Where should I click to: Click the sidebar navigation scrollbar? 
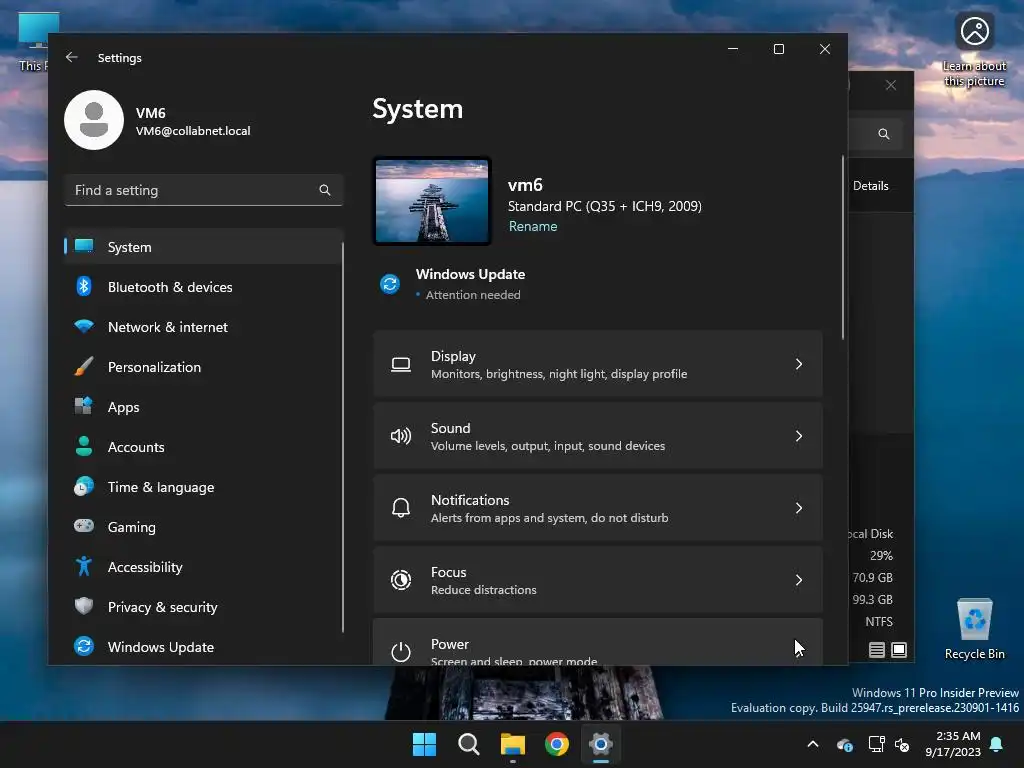tap(343, 437)
